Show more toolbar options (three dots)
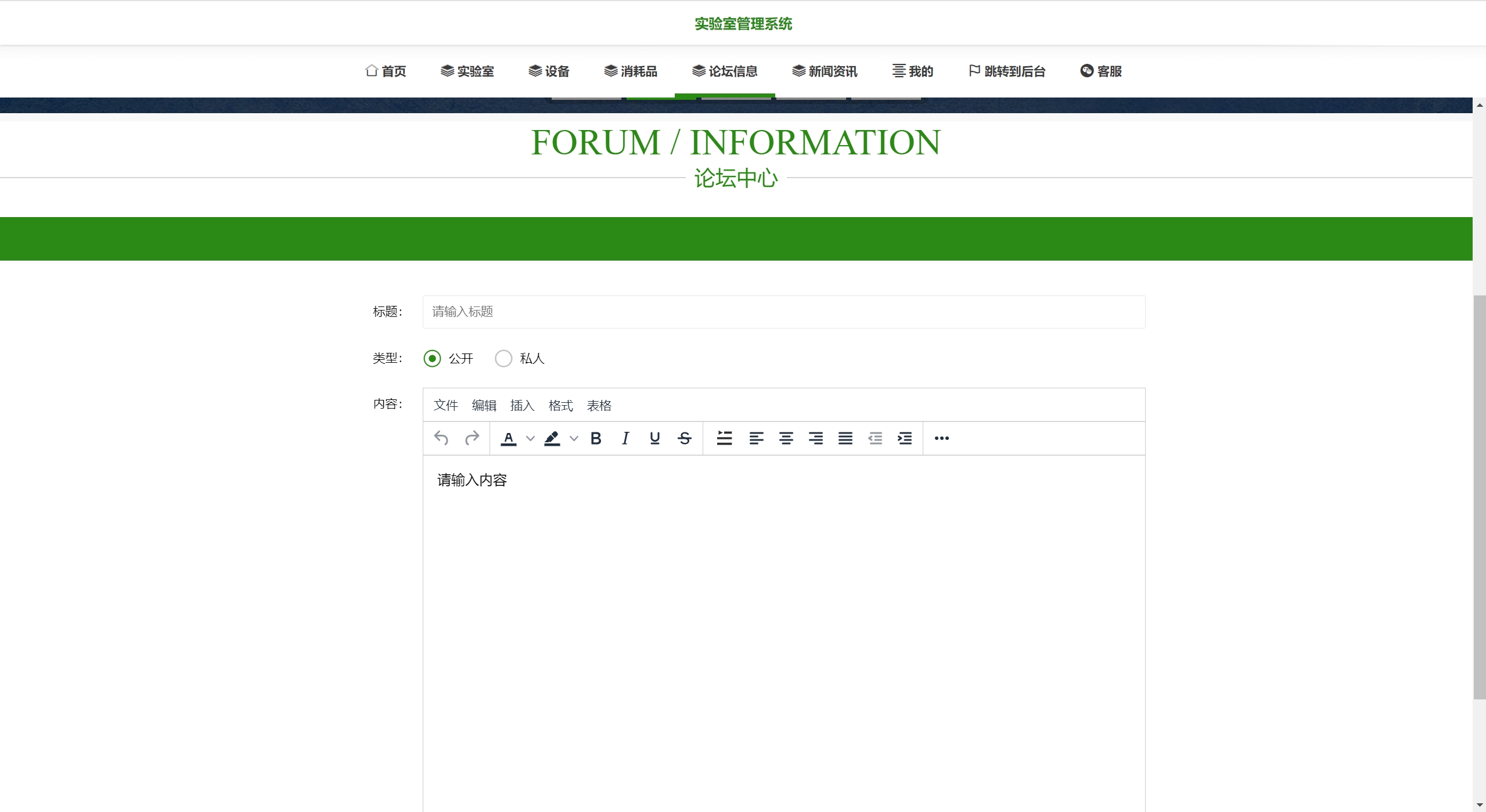This screenshot has height=812, width=1486. [941, 438]
